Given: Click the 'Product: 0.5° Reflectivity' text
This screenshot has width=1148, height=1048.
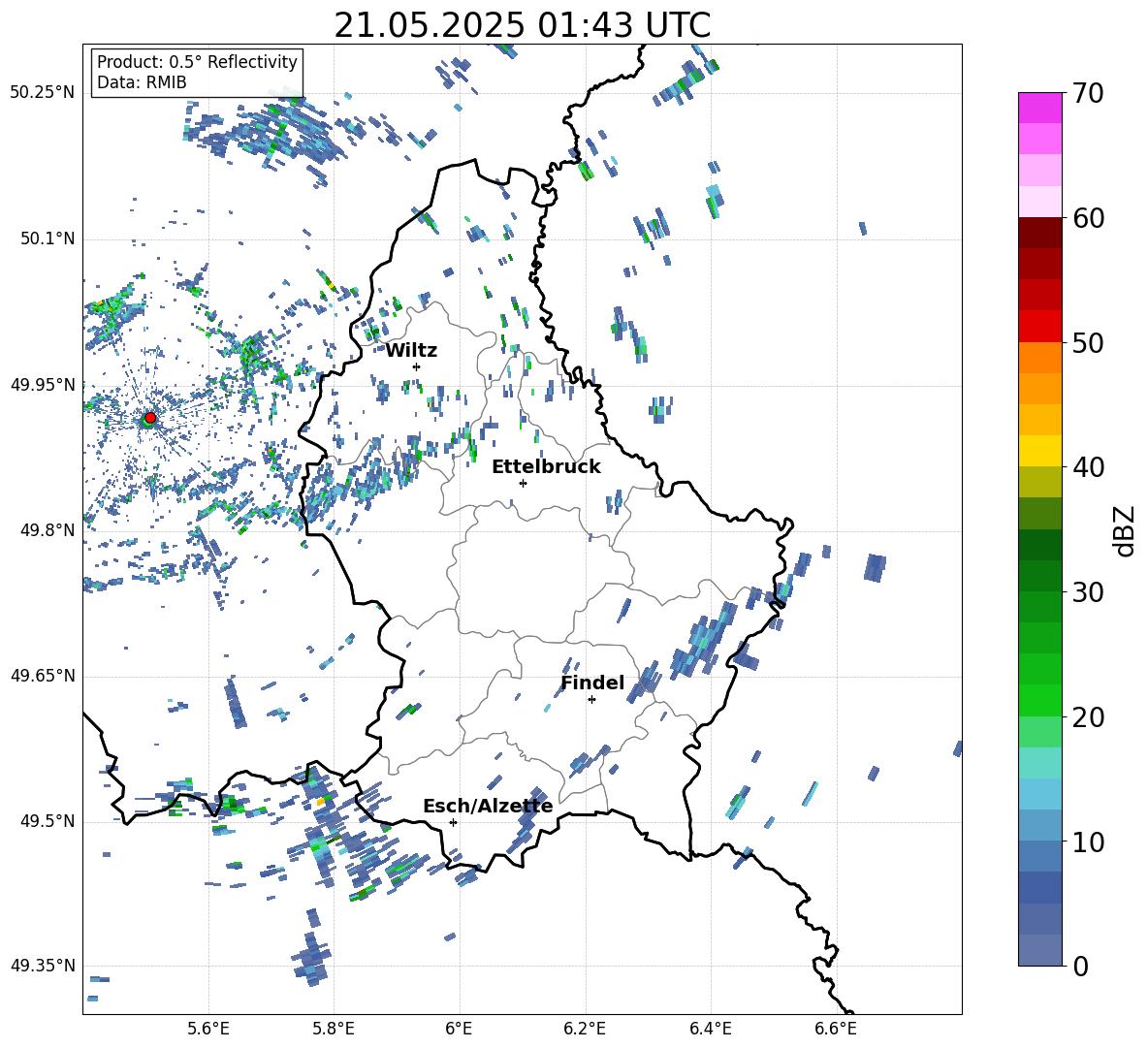Looking at the screenshot, I should (197, 62).
